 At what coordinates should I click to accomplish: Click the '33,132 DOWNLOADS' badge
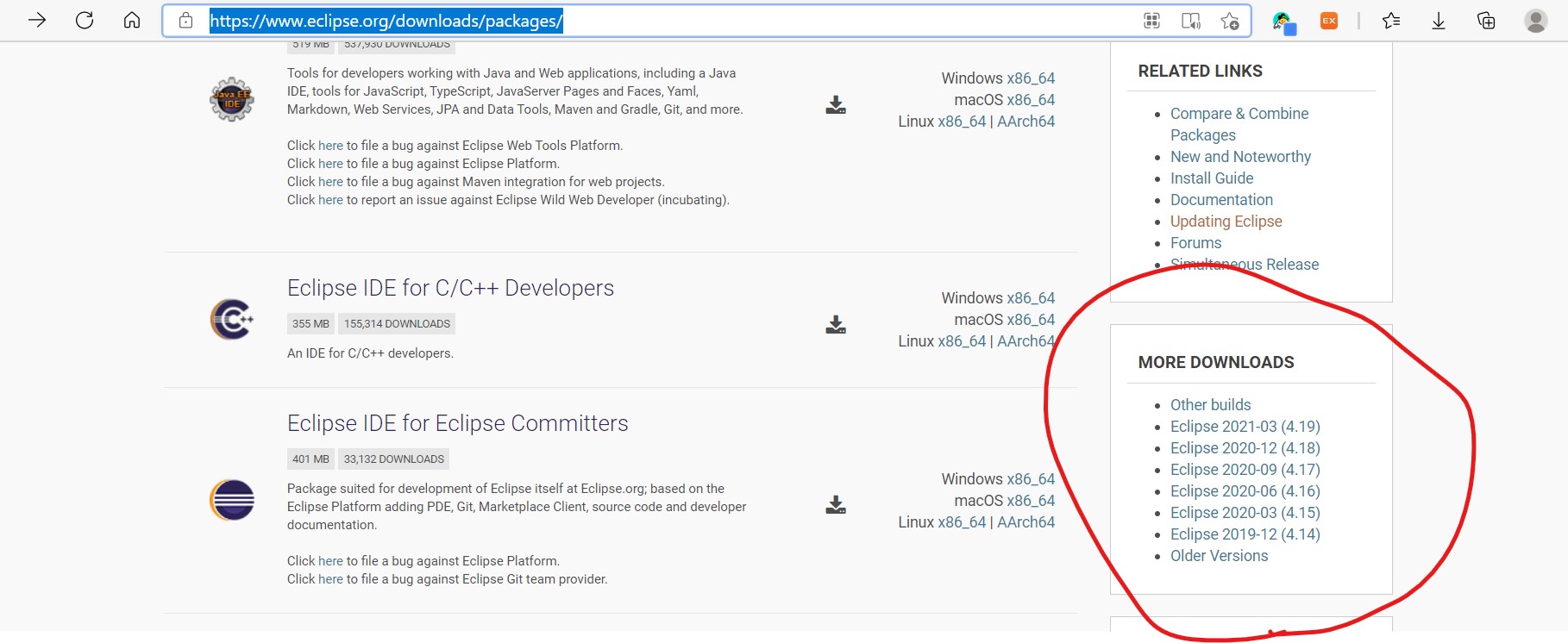[394, 459]
